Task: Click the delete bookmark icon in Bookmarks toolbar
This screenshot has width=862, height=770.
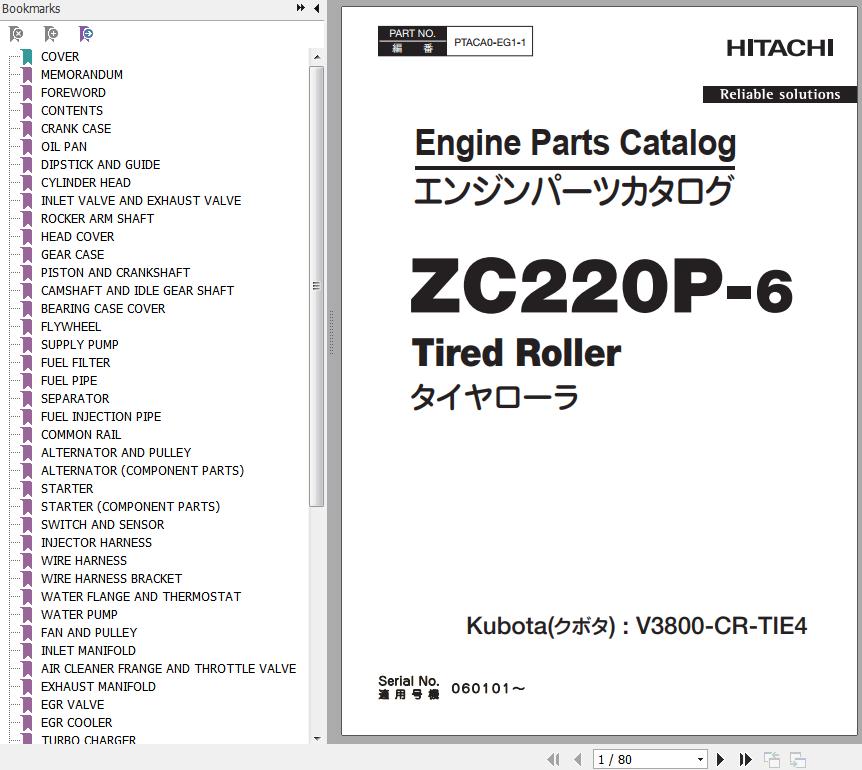Action: [x=16, y=34]
